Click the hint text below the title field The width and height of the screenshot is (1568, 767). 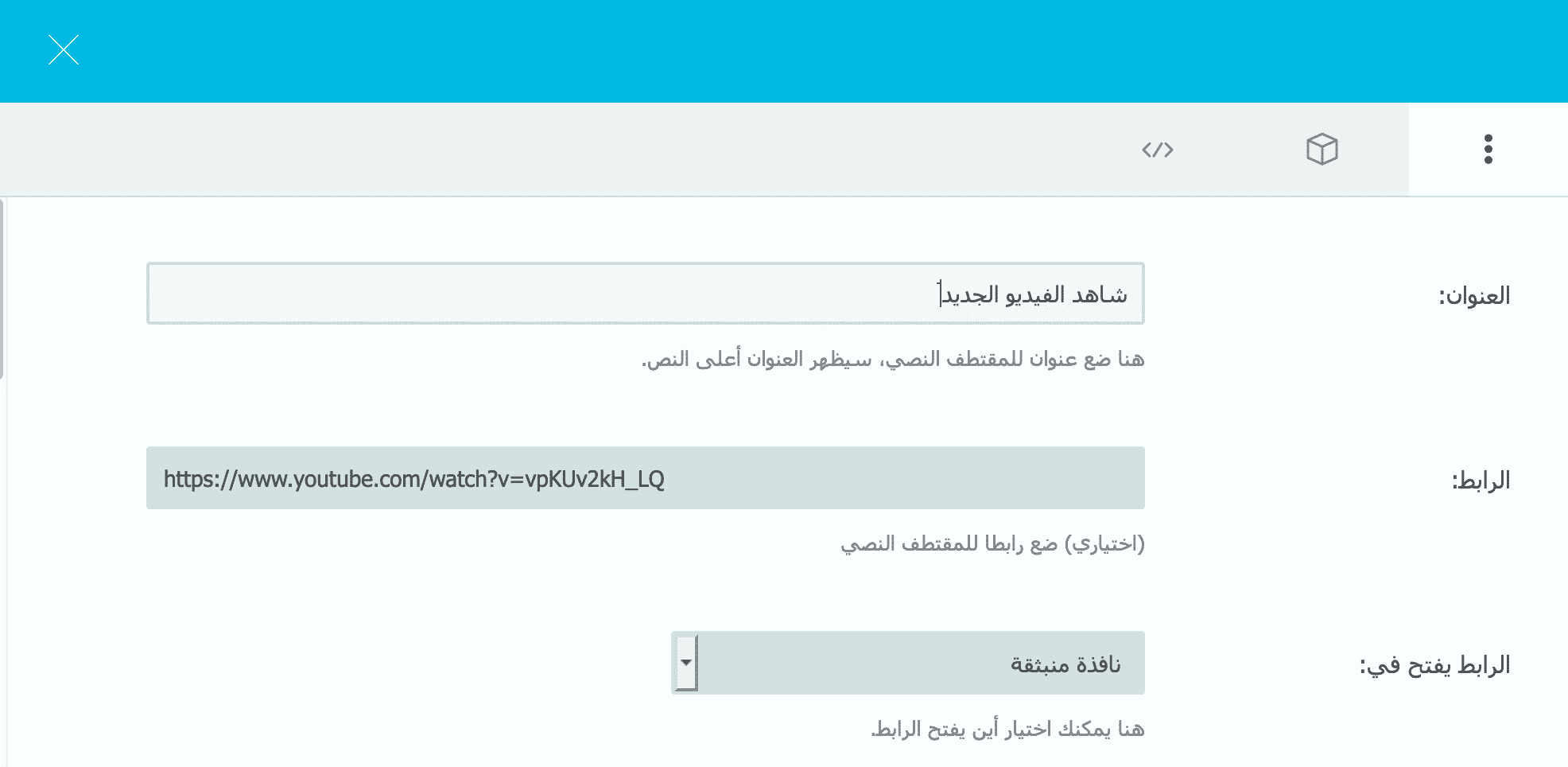click(892, 360)
